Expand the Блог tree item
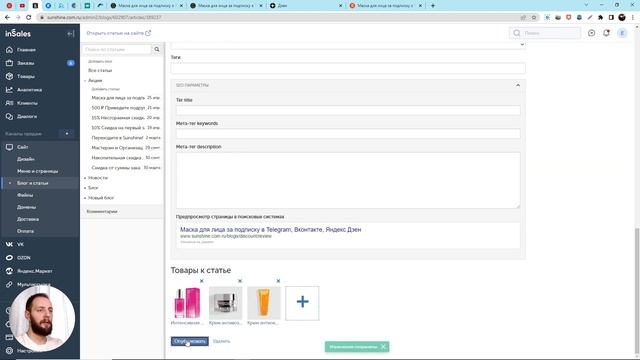640x360 pixels. coord(85,188)
